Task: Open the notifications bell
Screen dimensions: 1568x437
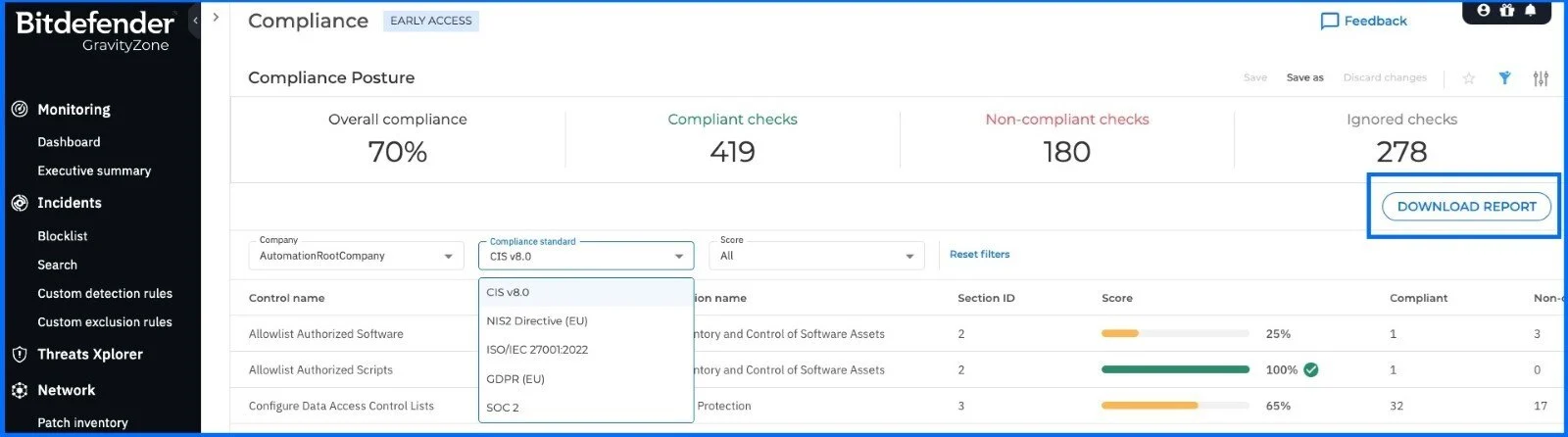Action: tap(1530, 10)
